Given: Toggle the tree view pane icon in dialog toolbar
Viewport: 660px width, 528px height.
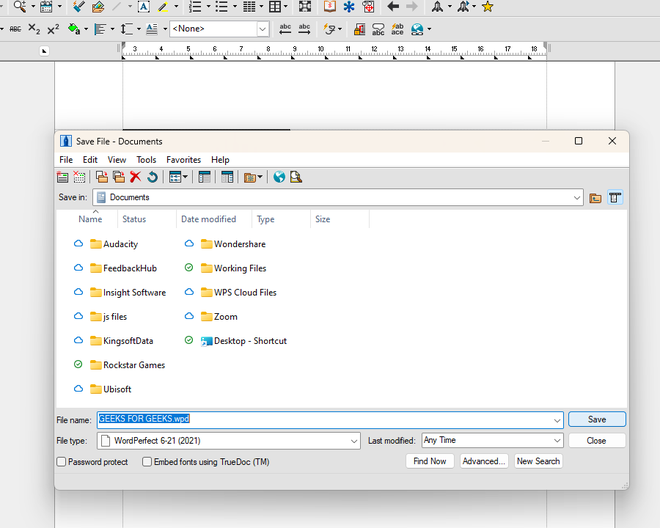Looking at the screenshot, I should (x=204, y=177).
